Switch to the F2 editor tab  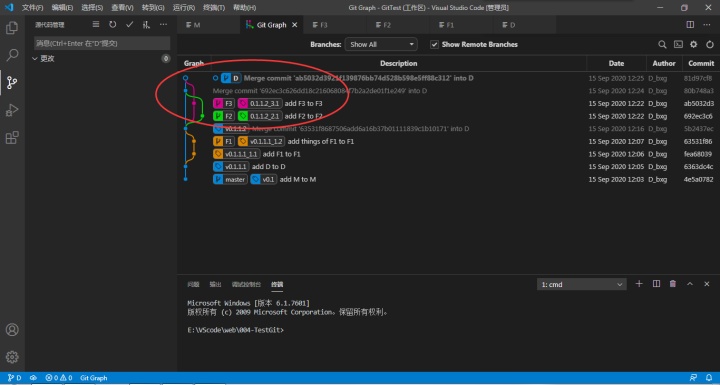tap(398, 25)
